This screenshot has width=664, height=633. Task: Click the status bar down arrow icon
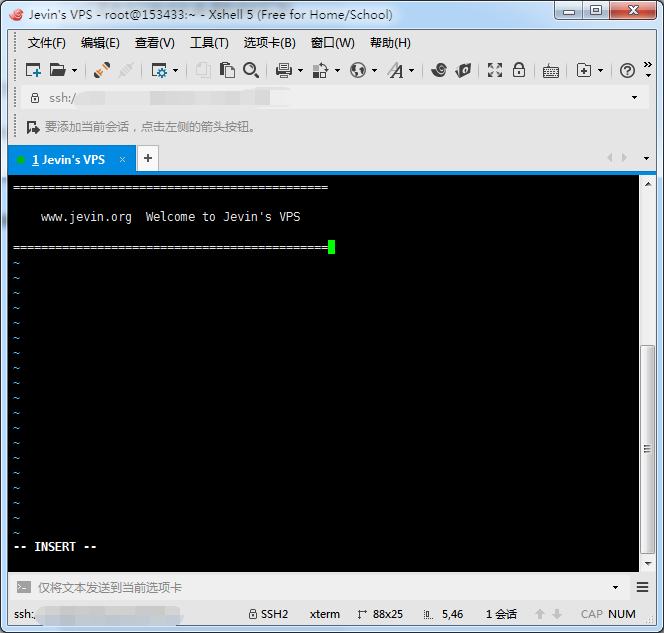point(557,614)
